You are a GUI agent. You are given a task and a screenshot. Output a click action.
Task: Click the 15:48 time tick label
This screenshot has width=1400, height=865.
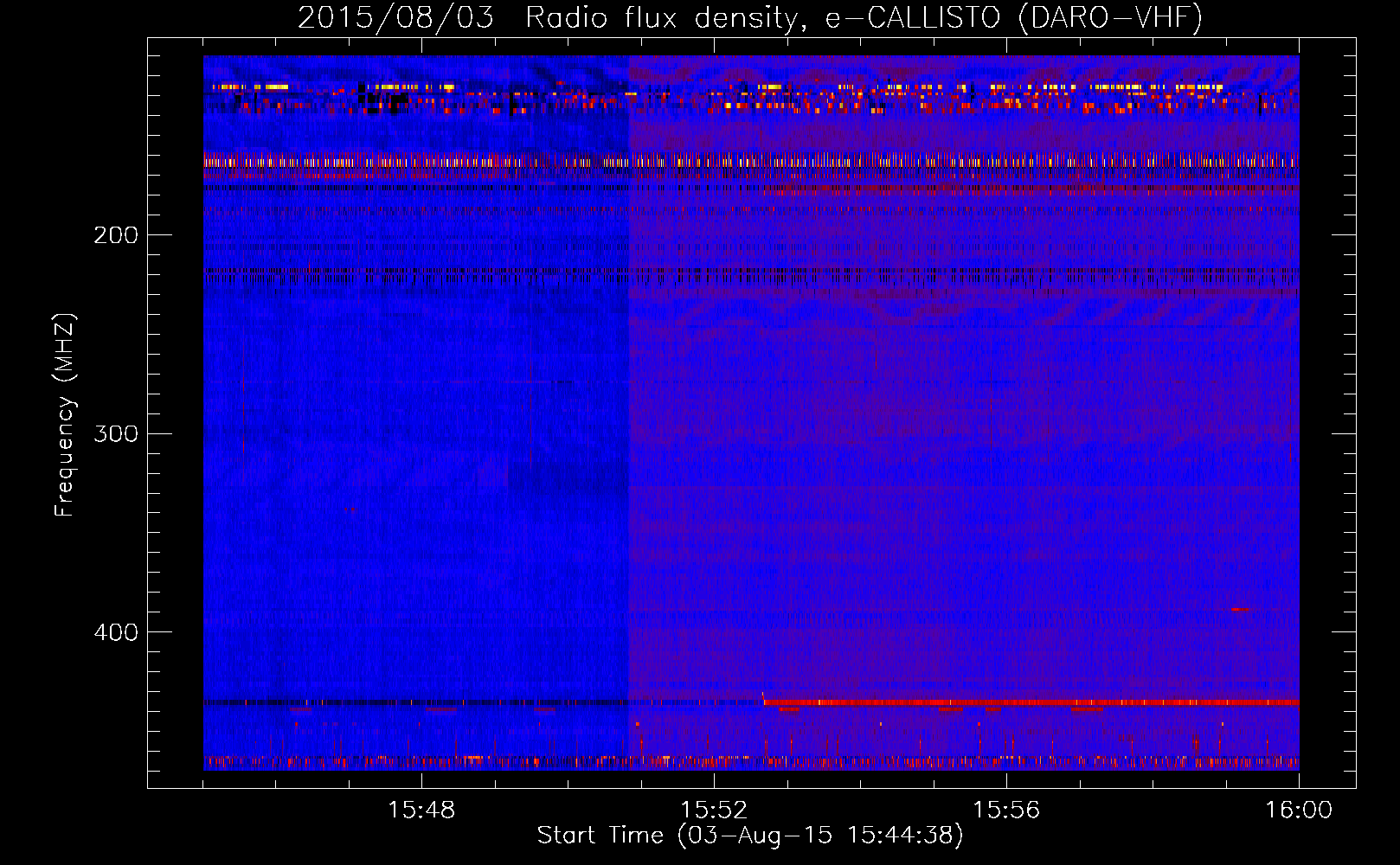pos(421,811)
